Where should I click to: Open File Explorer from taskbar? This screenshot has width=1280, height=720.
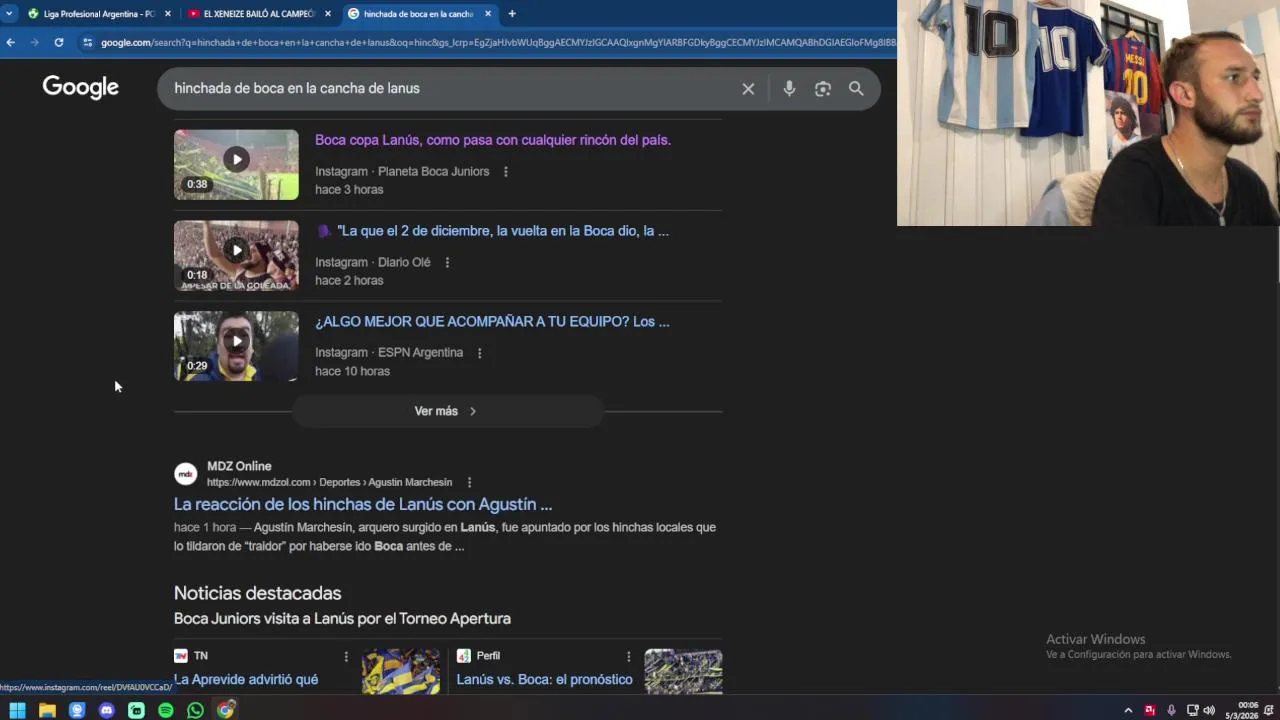coord(47,710)
